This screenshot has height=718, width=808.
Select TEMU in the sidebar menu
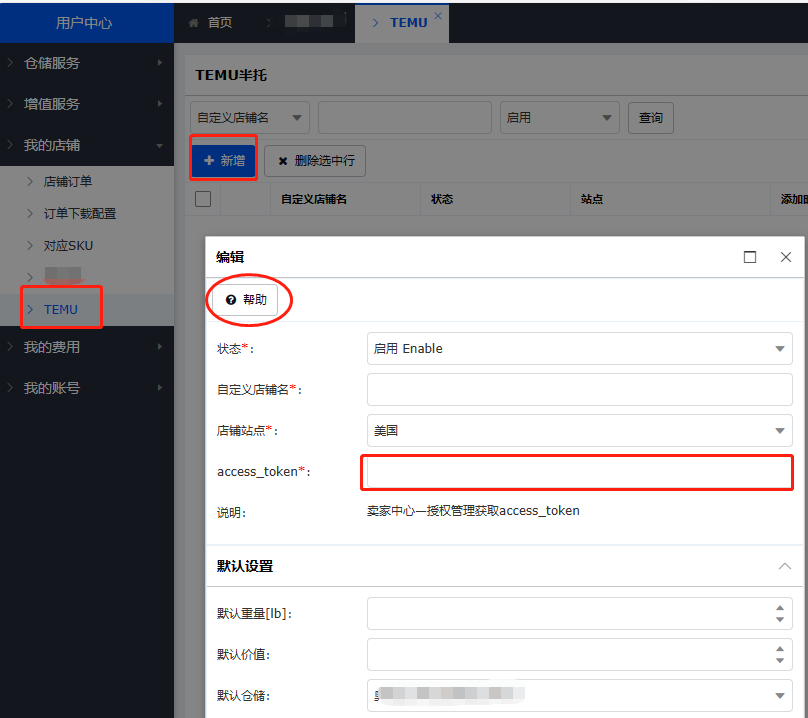pyautogui.click(x=61, y=309)
